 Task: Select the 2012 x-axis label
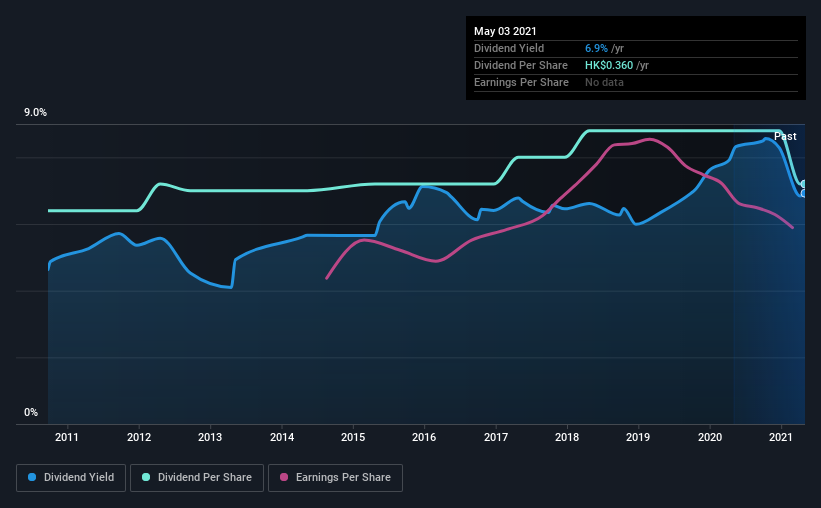(139, 437)
